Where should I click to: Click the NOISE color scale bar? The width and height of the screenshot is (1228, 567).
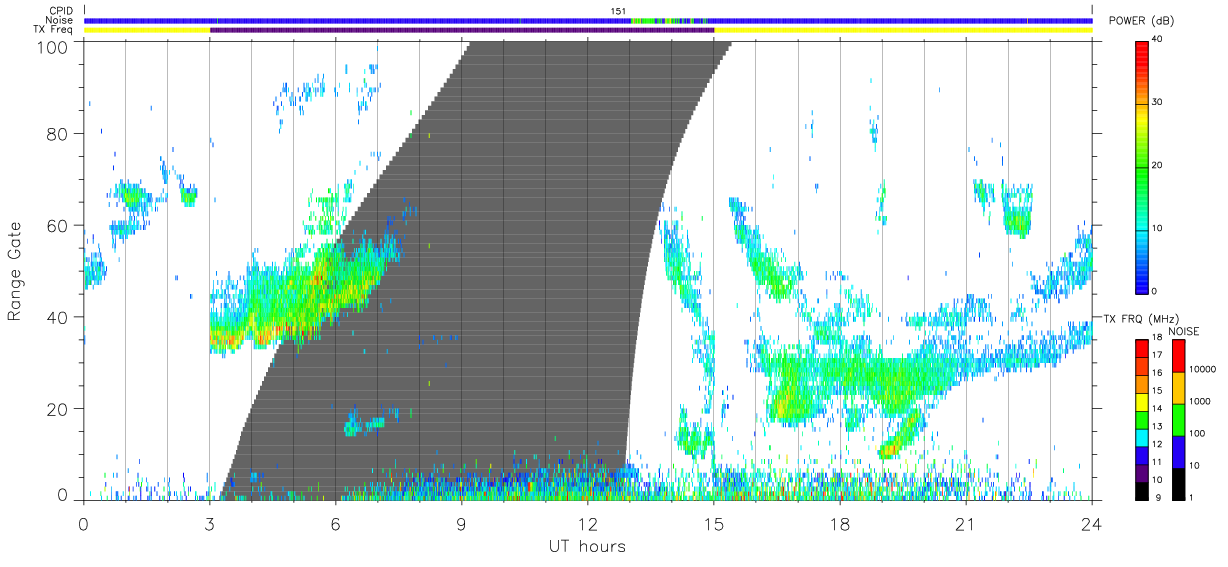(x=1177, y=419)
